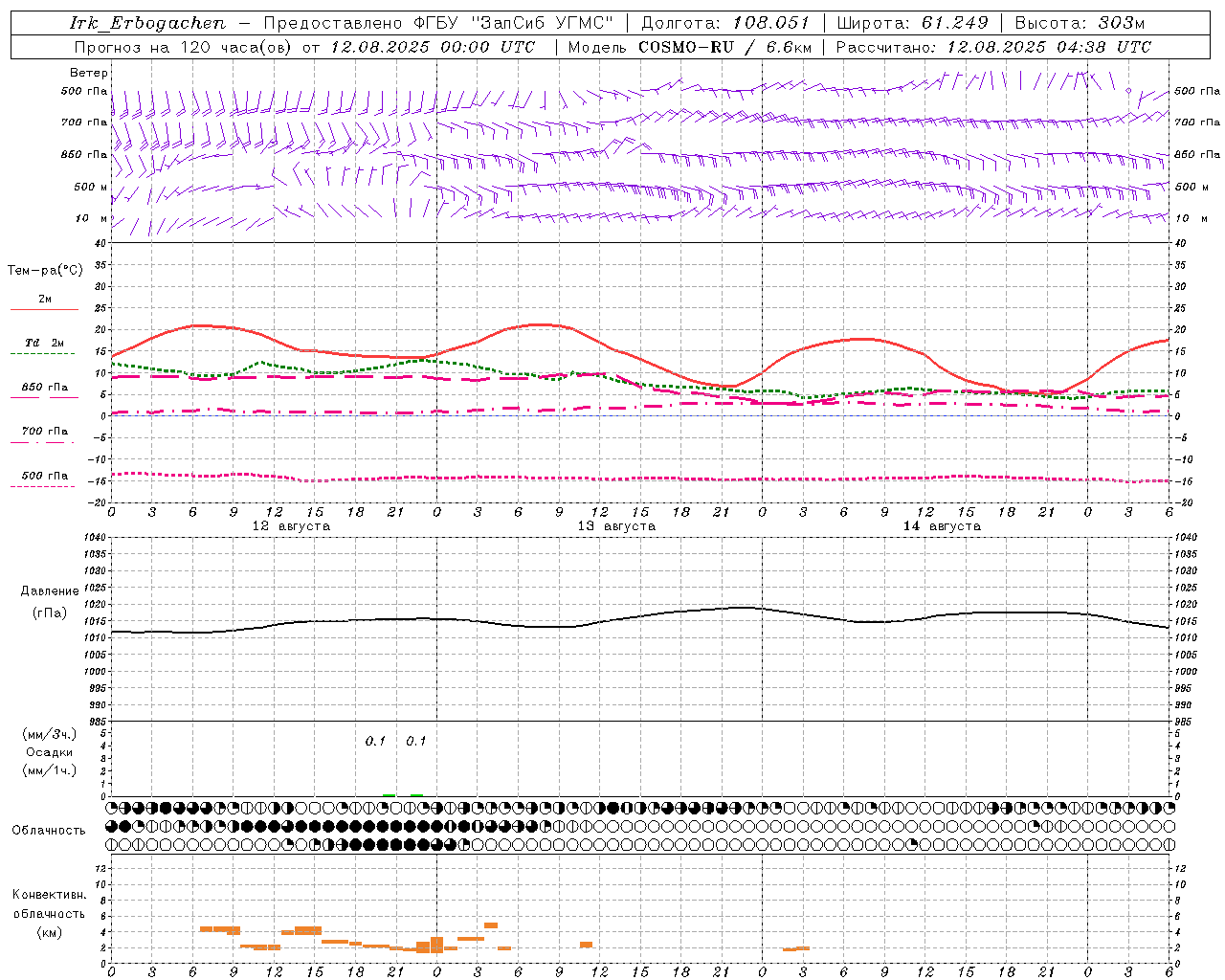Click the 'Осадки' precipitation label
This screenshot has width=1225, height=980.
point(50,752)
